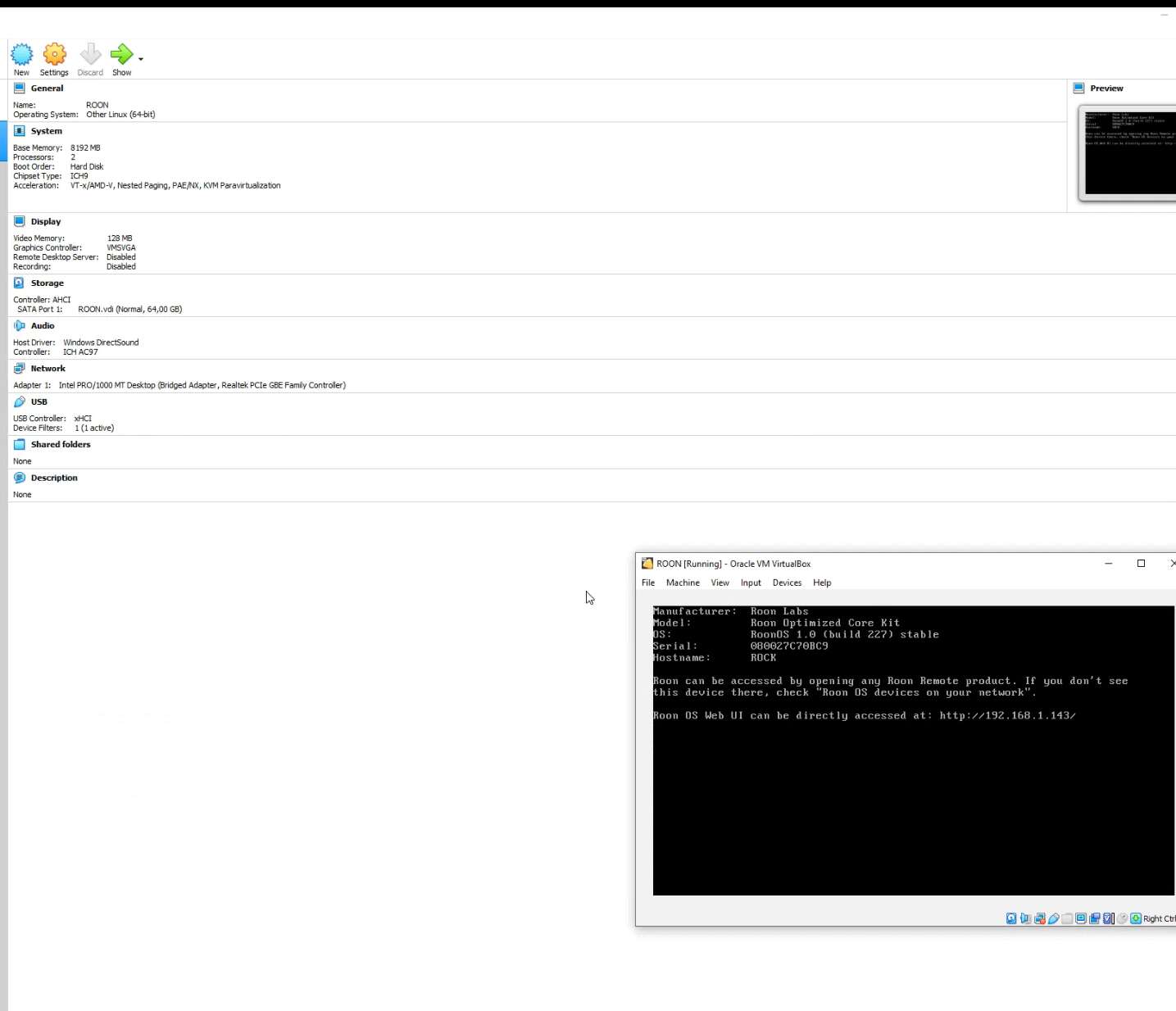
Task: Click the Preview panel monitor icon
Action: click(1078, 88)
